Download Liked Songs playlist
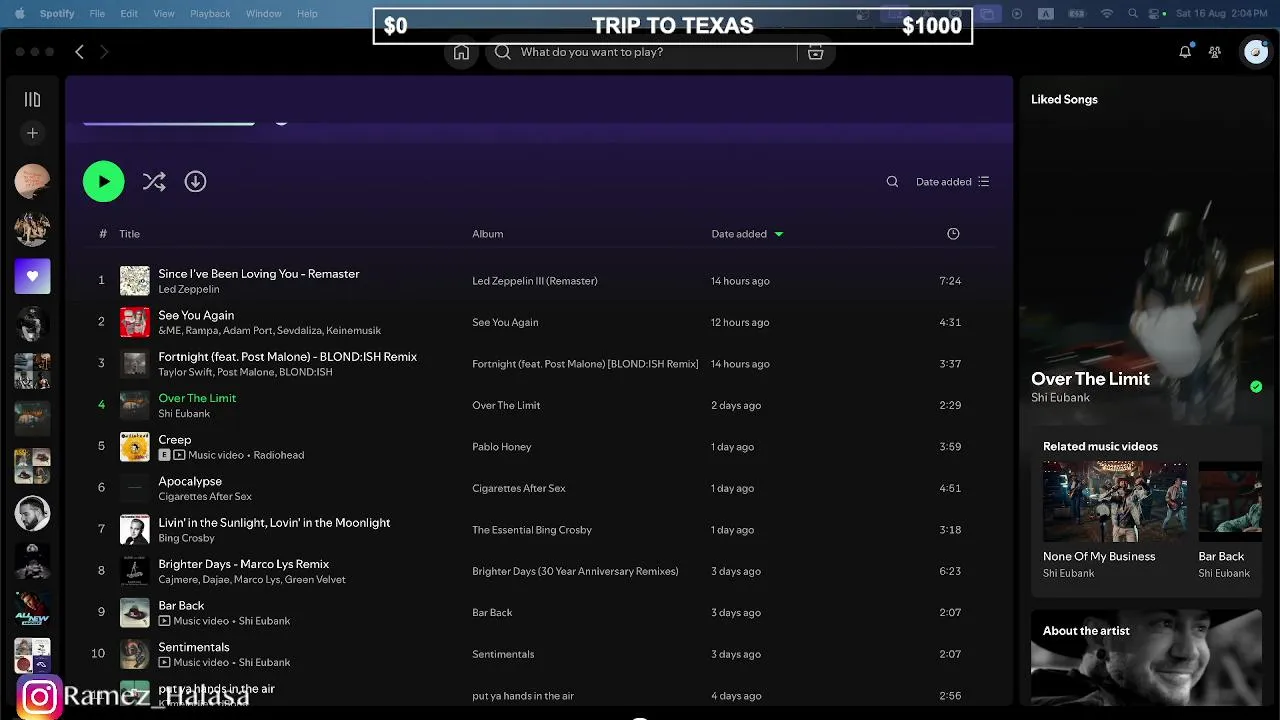 click(x=195, y=182)
